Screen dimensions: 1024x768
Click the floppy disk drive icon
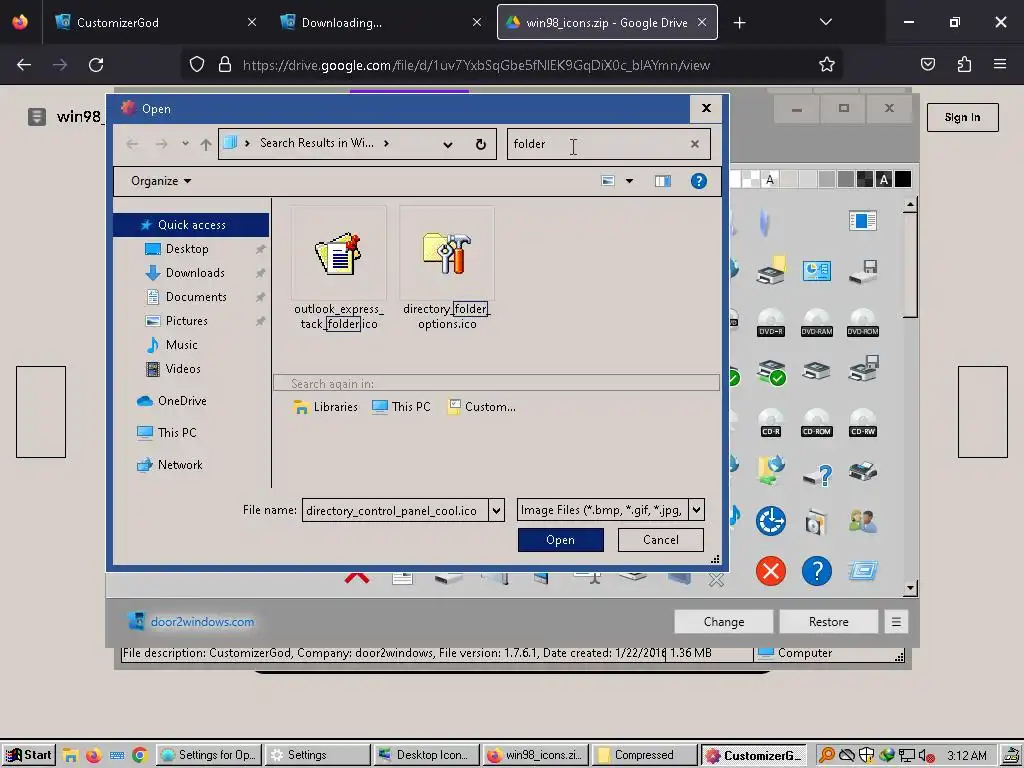(863, 272)
